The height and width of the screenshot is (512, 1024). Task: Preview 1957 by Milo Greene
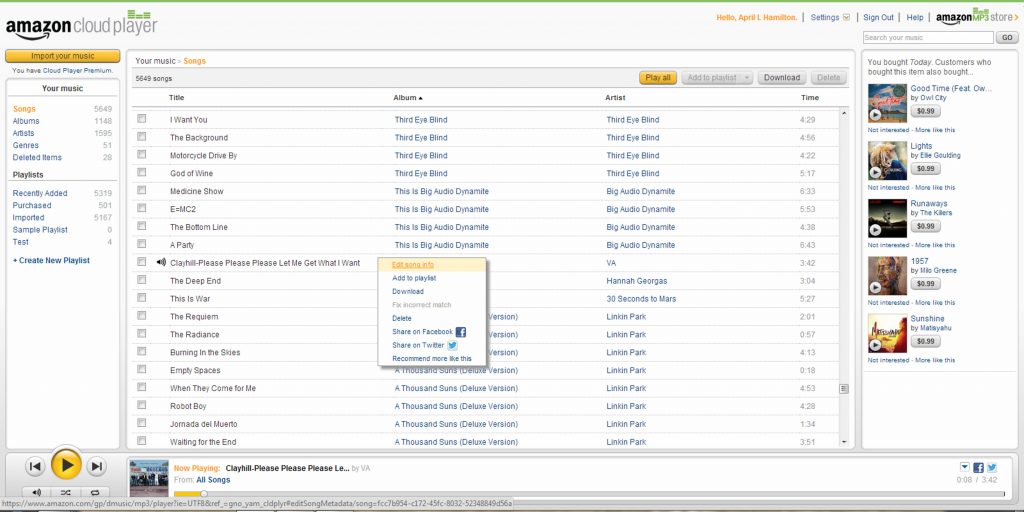(876, 287)
